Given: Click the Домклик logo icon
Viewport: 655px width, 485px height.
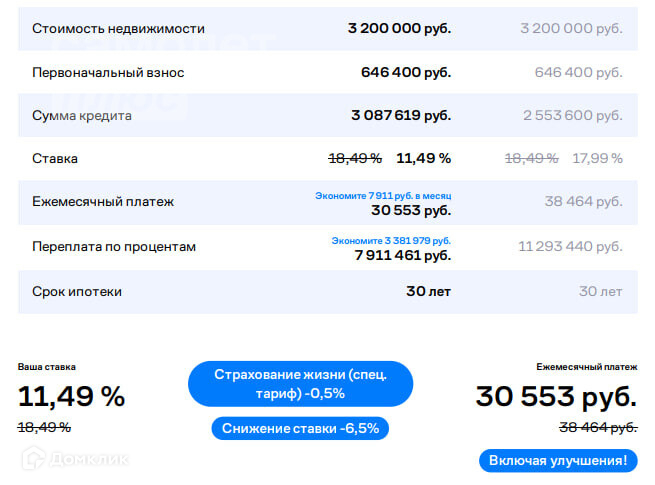Looking at the screenshot, I should pyautogui.click(x=33, y=456).
